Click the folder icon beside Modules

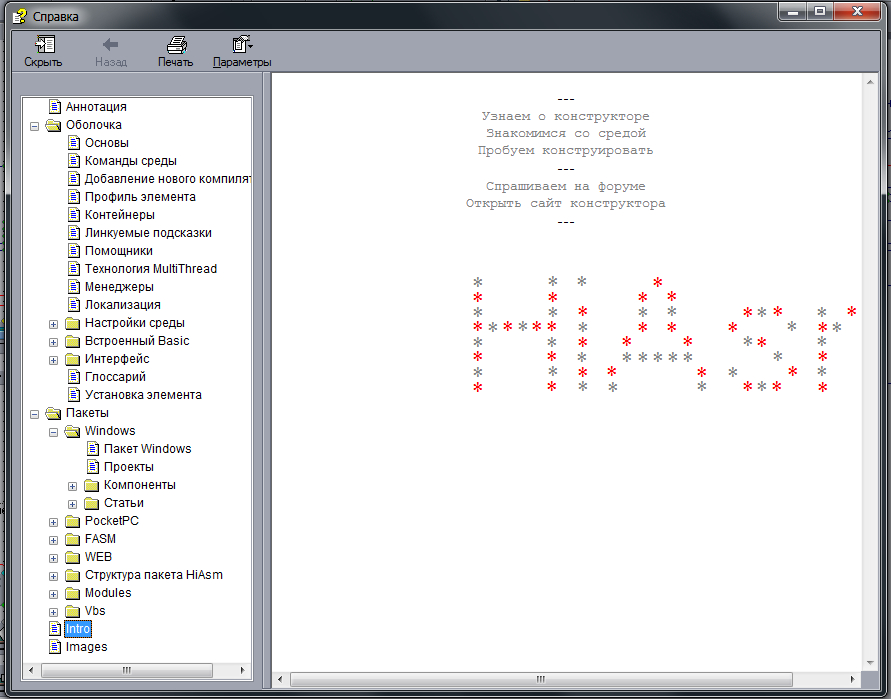click(x=72, y=593)
